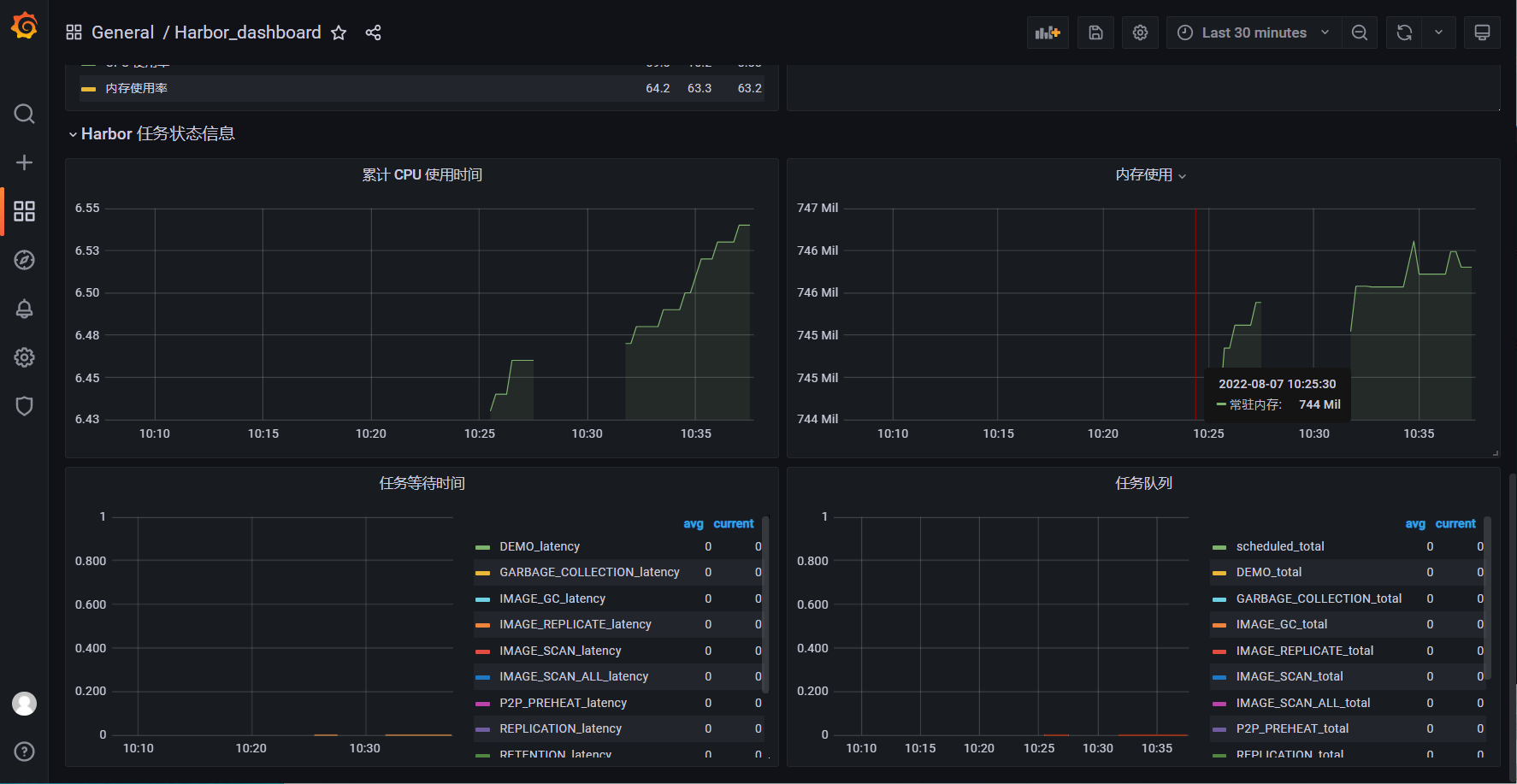Open the Server Admin shield icon

coord(24,406)
